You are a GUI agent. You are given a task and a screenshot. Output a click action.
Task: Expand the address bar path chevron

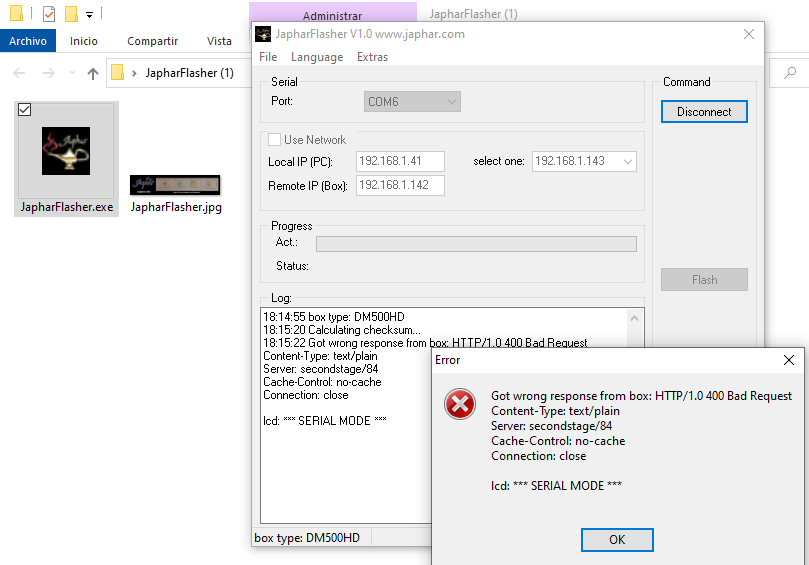pyautogui.click(x=134, y=73)
